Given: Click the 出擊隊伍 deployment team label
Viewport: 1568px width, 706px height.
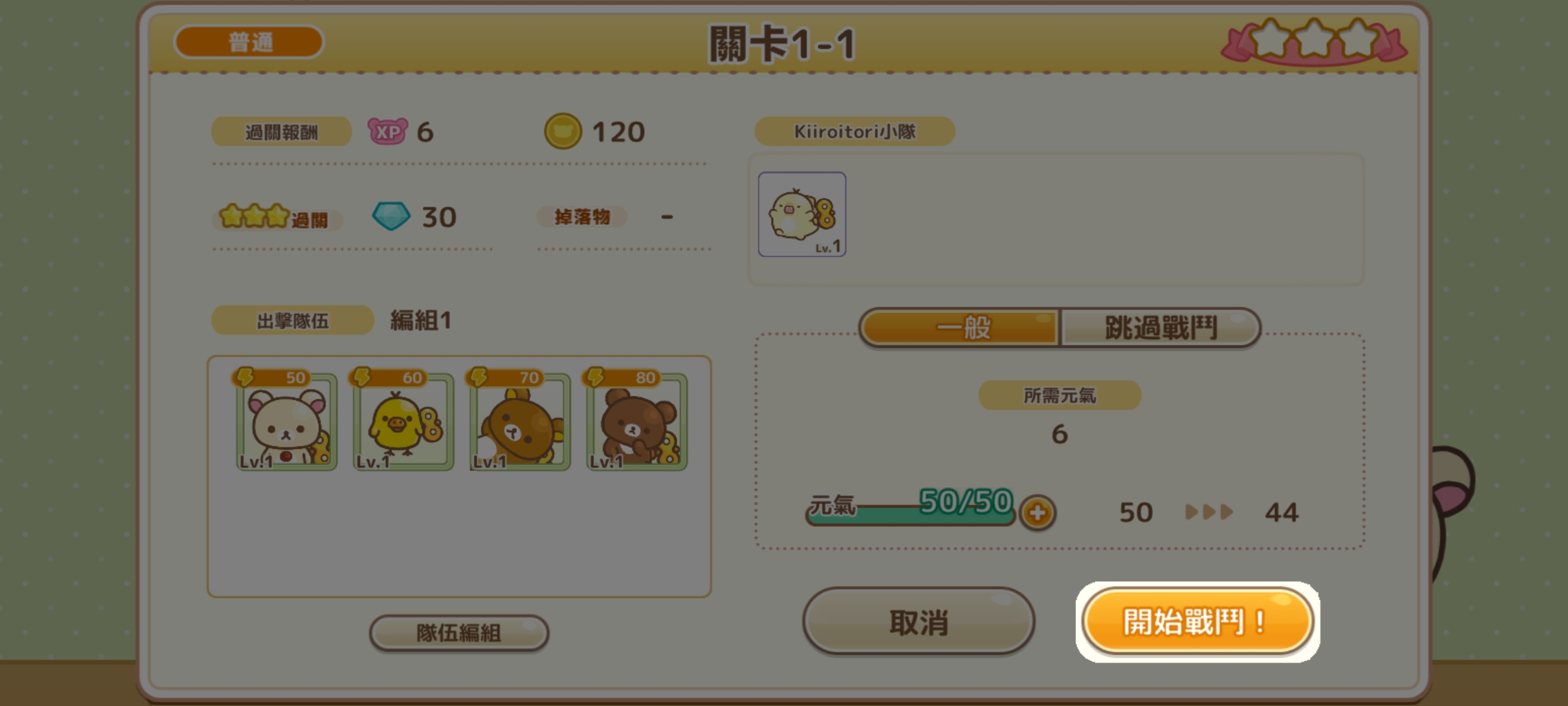Looking at the screenshot, I should (292, 320).
